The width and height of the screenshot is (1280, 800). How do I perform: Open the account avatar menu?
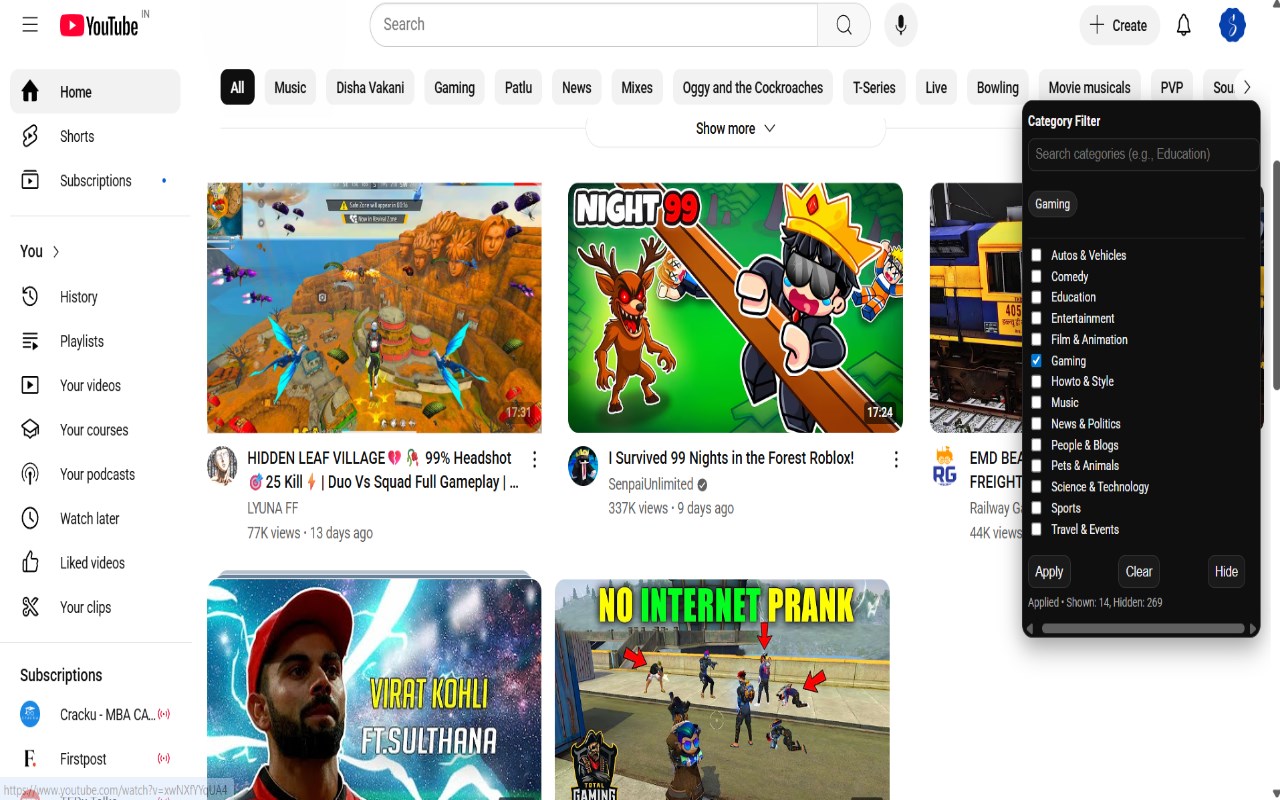tap(1232, 25)
